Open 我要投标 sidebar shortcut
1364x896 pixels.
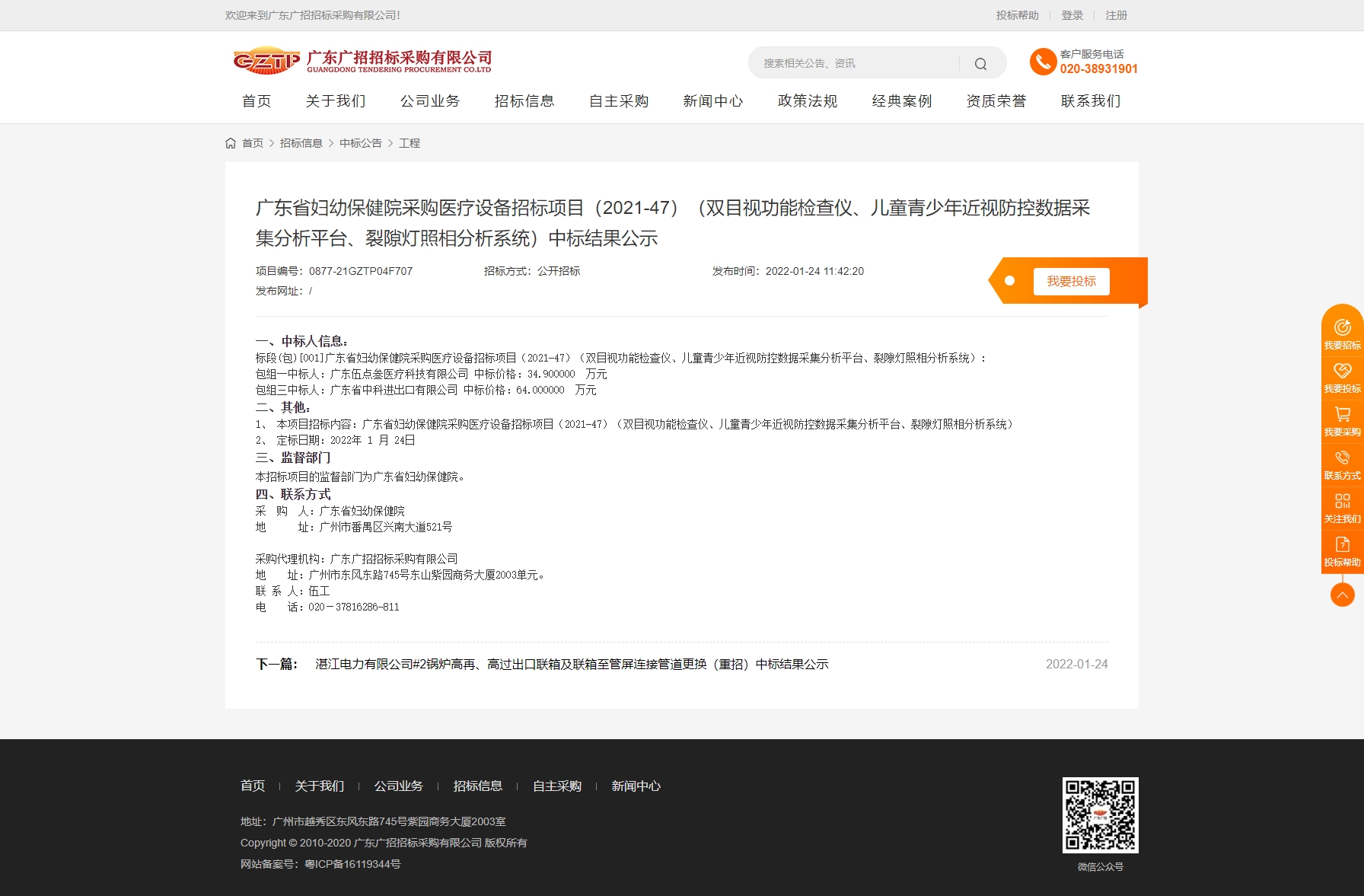(1342, 378)
